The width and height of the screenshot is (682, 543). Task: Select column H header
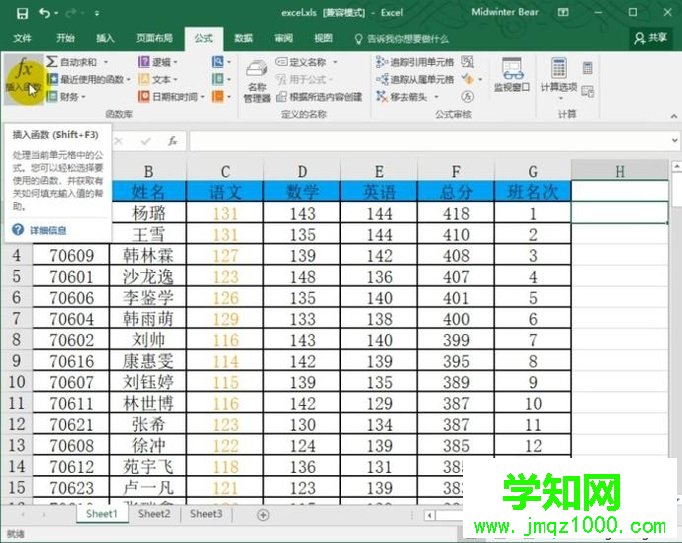(x=620, y=171)
